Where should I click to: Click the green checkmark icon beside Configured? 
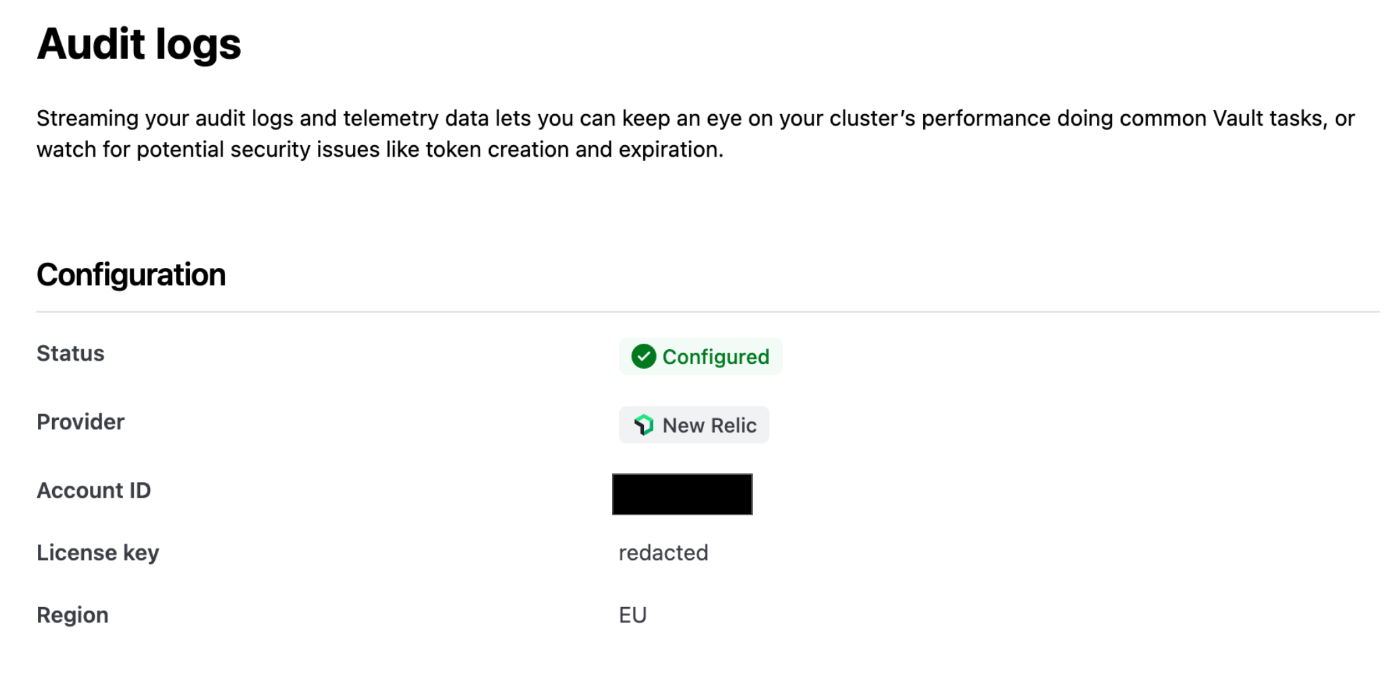pyautogui.click(x=644, y=357)
